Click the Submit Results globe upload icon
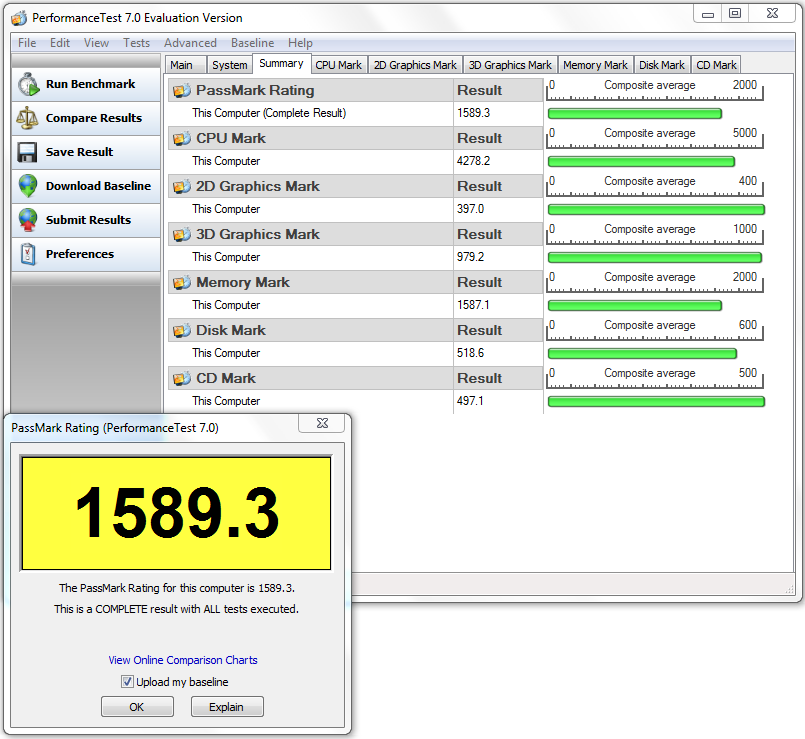The image size is (805, 739). pyautogui.click(x=28, y=220)
